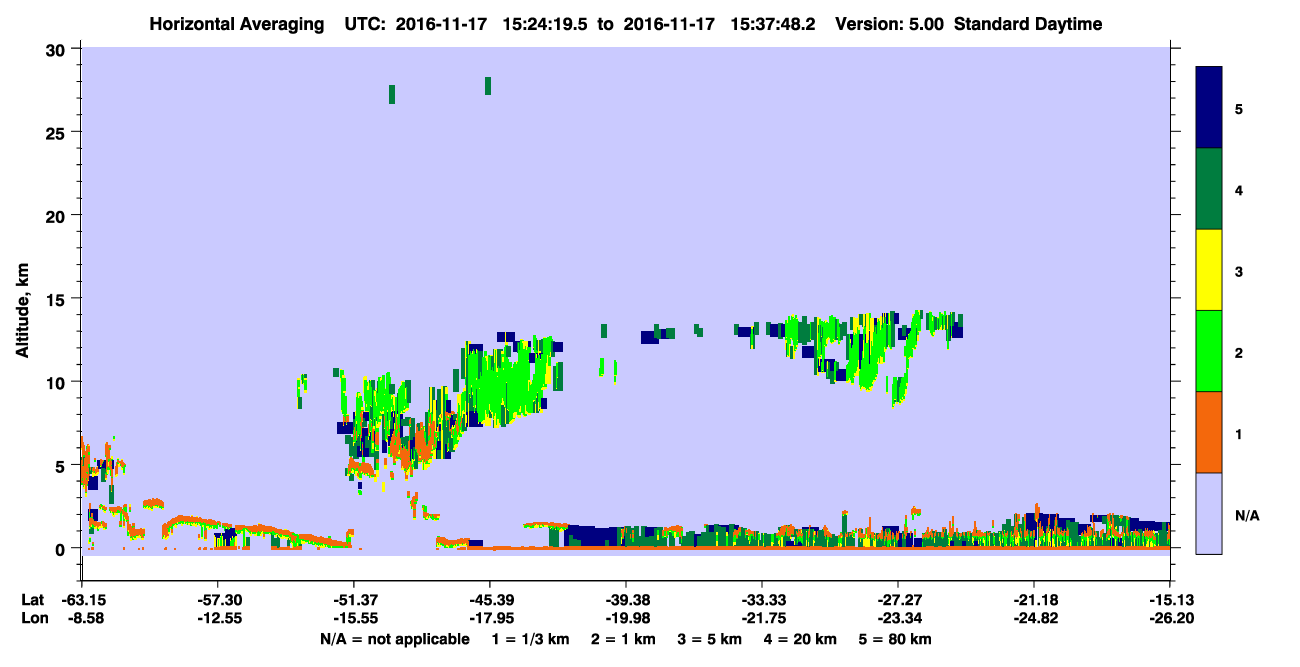Click the bright green color bar segment labeled 2

(x=1209, y=351)
